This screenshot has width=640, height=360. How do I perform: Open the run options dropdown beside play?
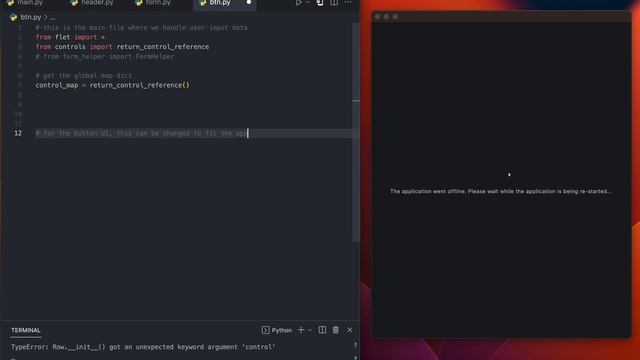click(308, 2)
